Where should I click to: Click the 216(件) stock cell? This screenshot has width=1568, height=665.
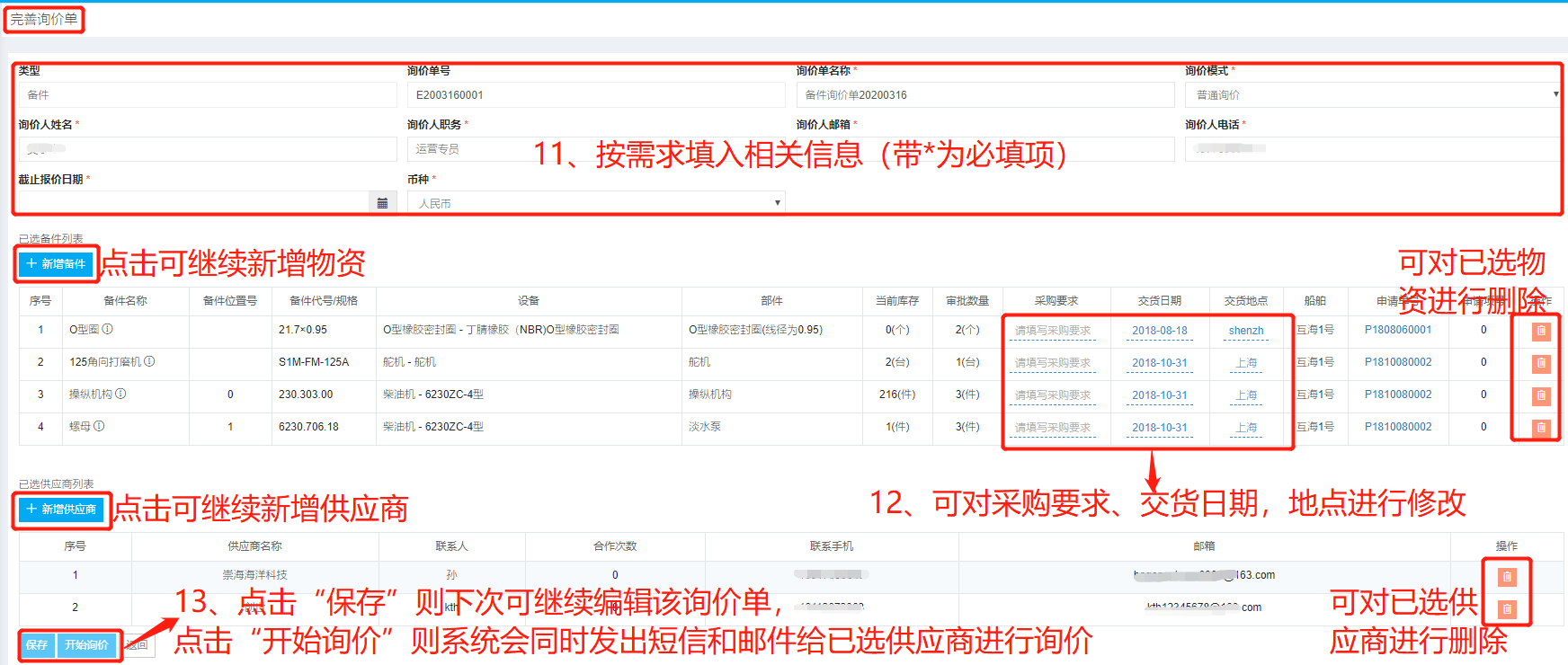coord(897,395)
